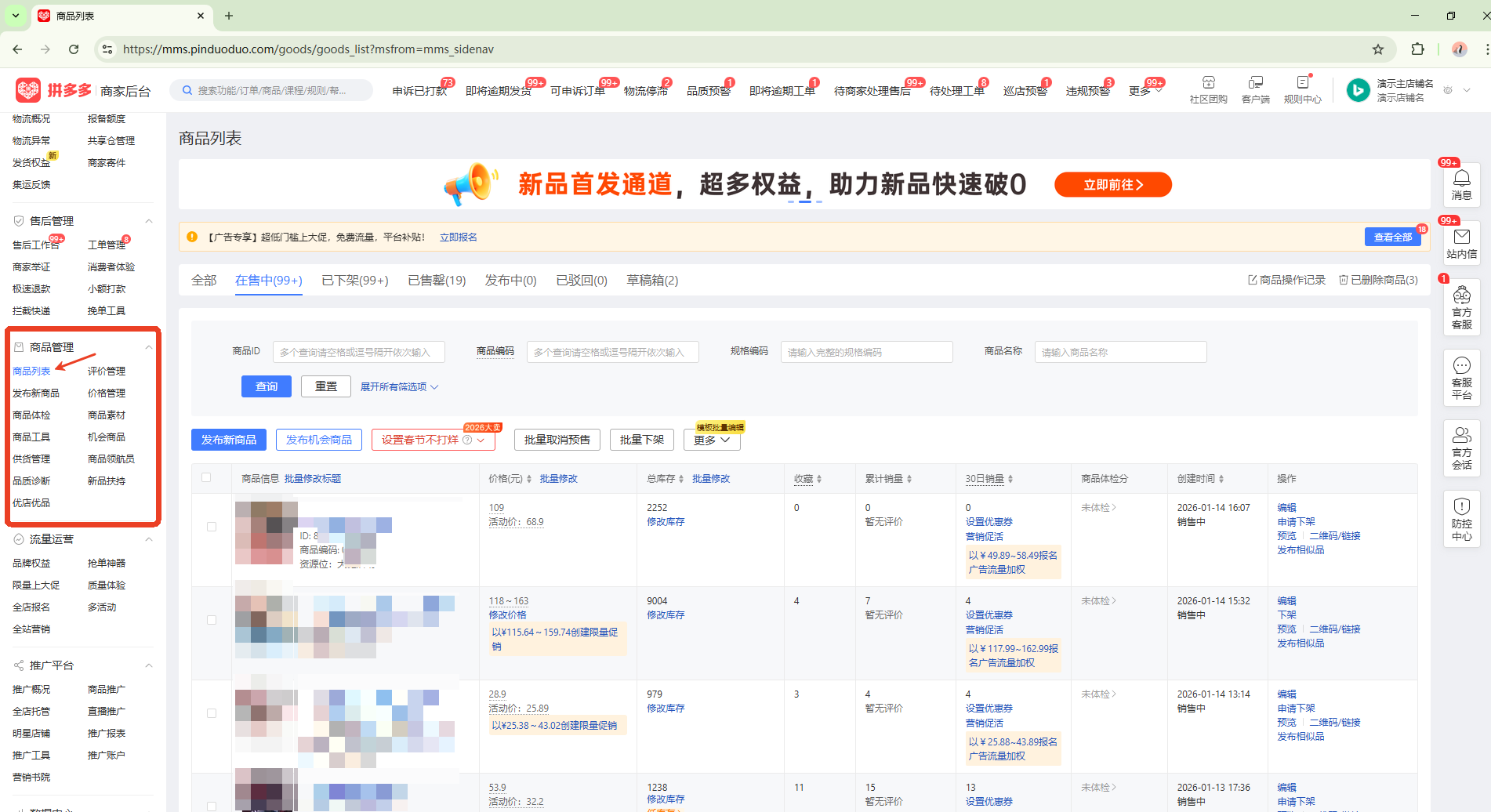Open the browser extensions puzzle icon
The width and height of the screenshot is (1491, 812).
(1417, 49)
